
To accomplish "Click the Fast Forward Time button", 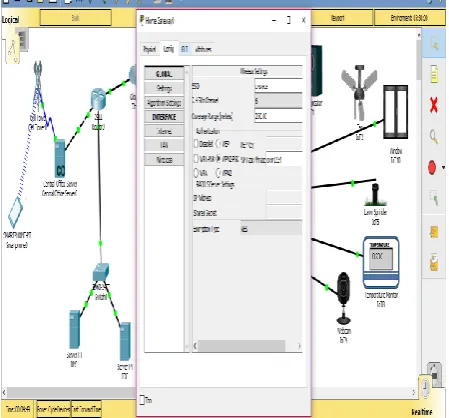I will point(86,409).
